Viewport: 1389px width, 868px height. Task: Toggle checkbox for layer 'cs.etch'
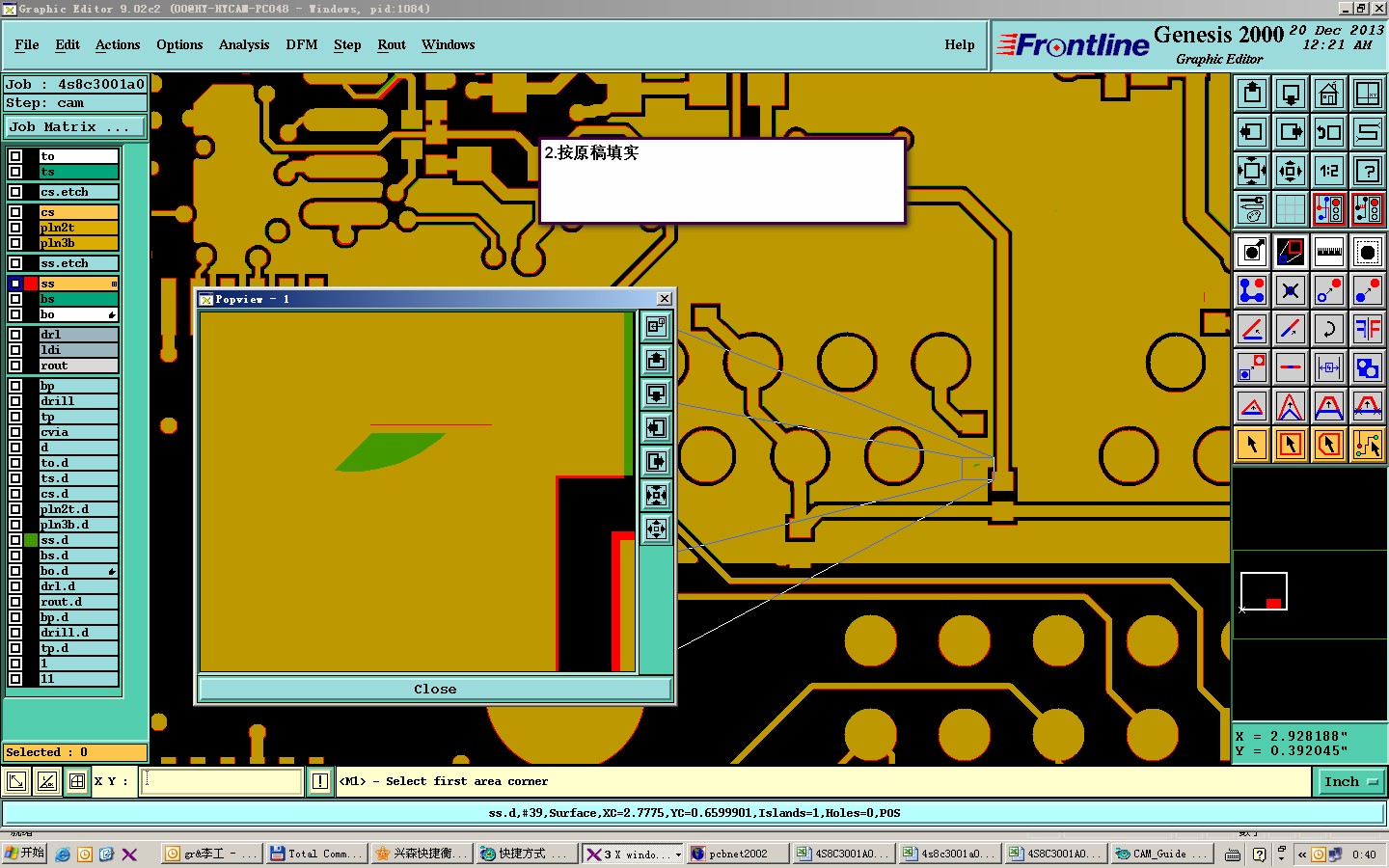point(15,192)
